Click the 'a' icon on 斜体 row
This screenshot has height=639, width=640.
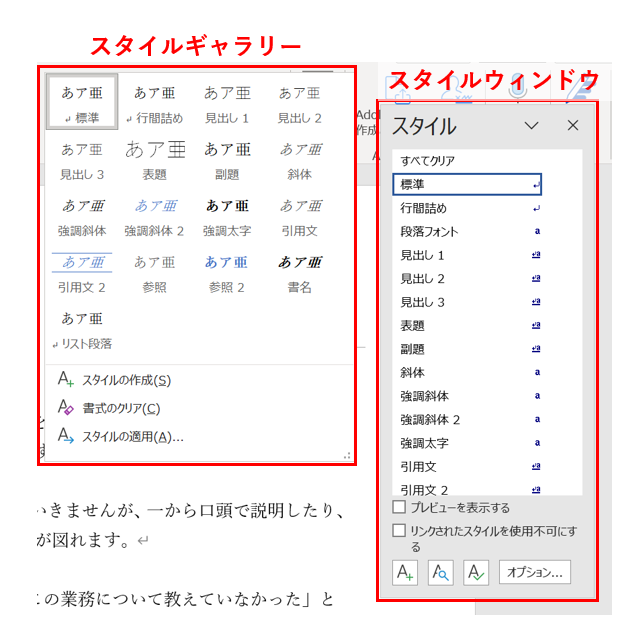(x=537, y=372)
